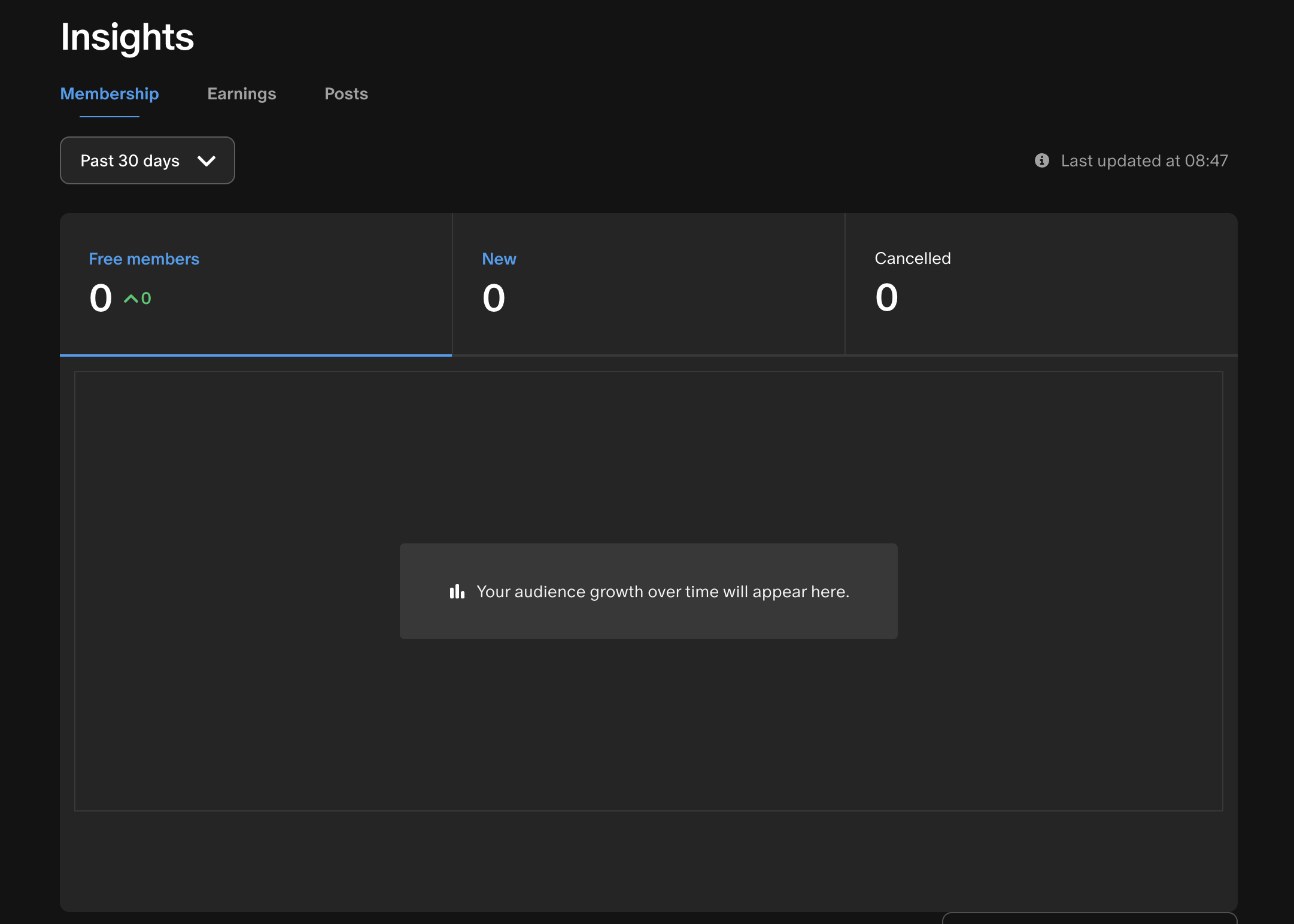Click the large zero under New
This screenshot has height=924, width=1294.
pyautogui.click(x=494, y=298)
